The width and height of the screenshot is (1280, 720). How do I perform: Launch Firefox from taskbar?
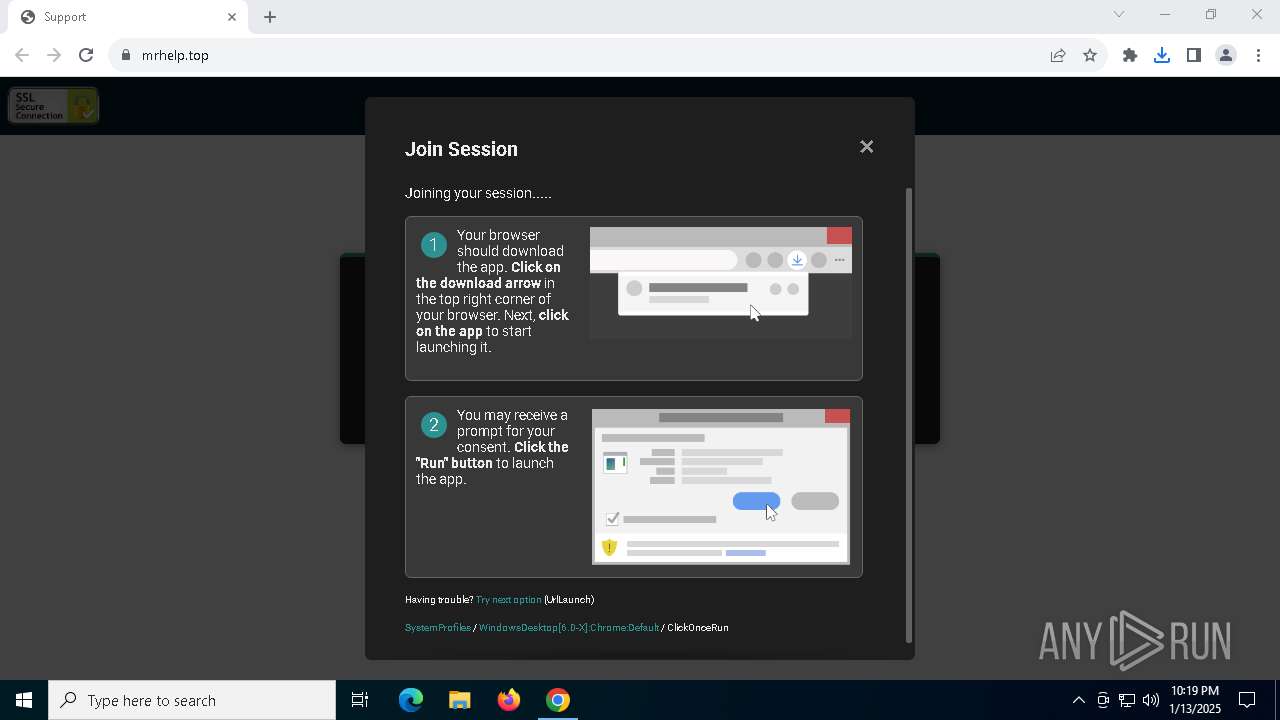(509, 700)
